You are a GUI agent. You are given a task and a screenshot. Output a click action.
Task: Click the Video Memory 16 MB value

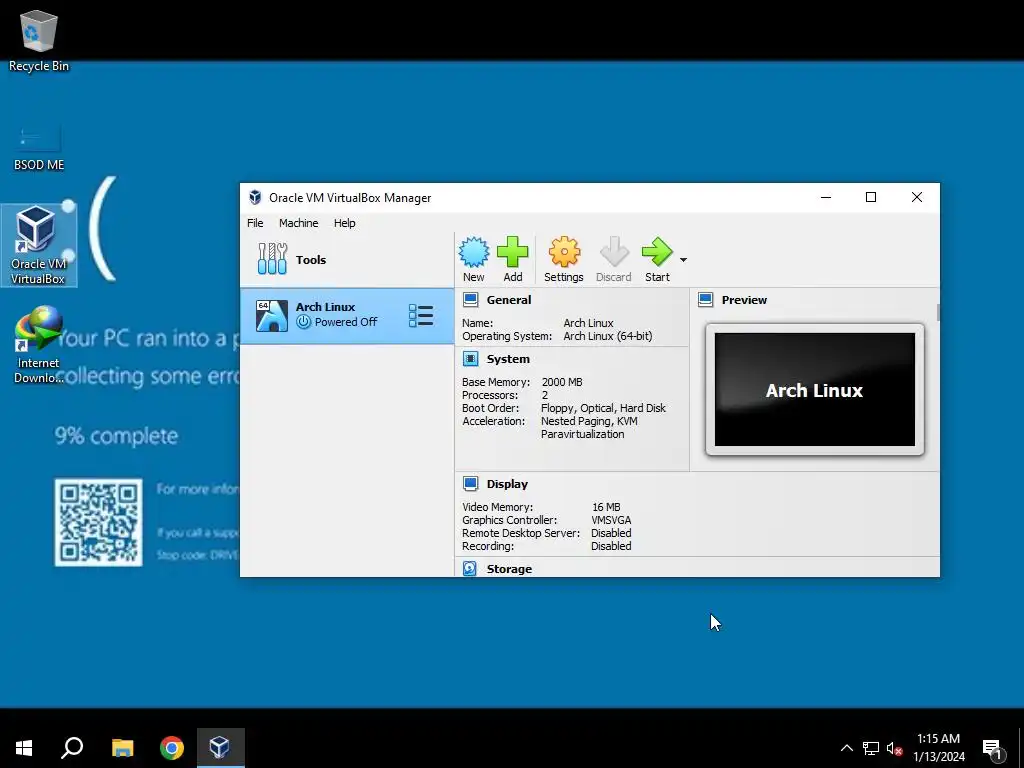click(606, 507)
